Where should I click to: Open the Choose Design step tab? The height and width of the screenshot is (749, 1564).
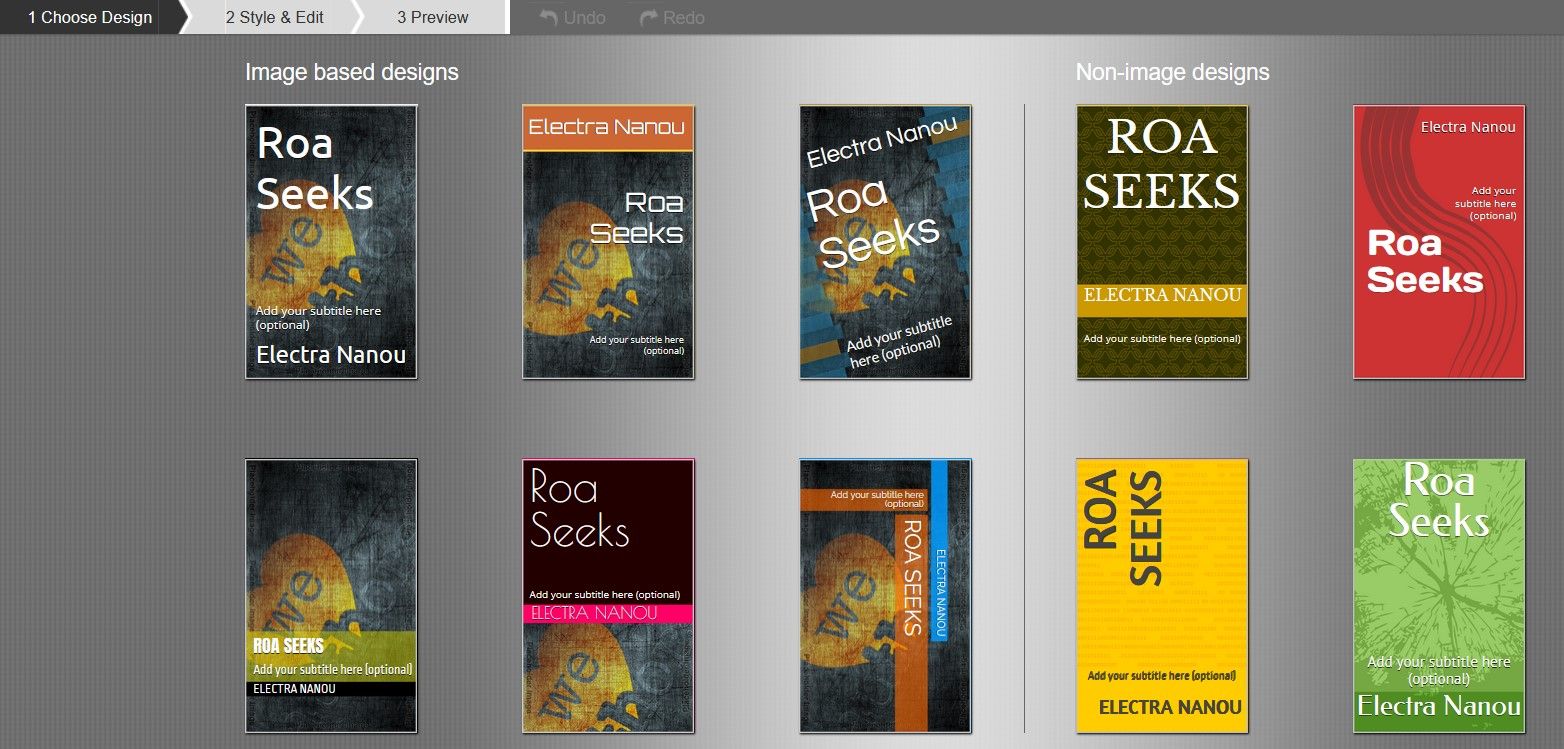[x=90, y=17]
